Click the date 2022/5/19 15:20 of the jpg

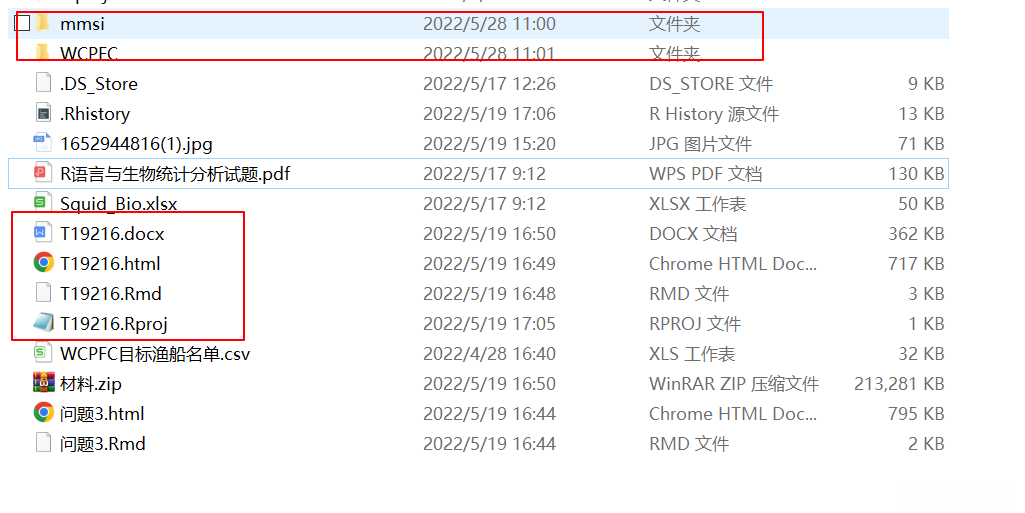[489, 144]
